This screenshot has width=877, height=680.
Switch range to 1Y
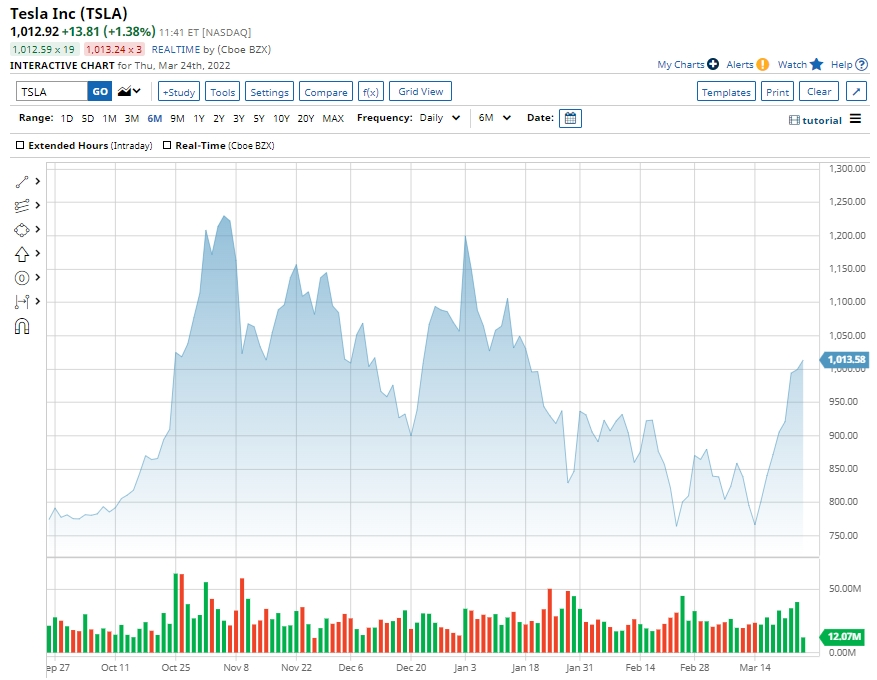[199, 119]
